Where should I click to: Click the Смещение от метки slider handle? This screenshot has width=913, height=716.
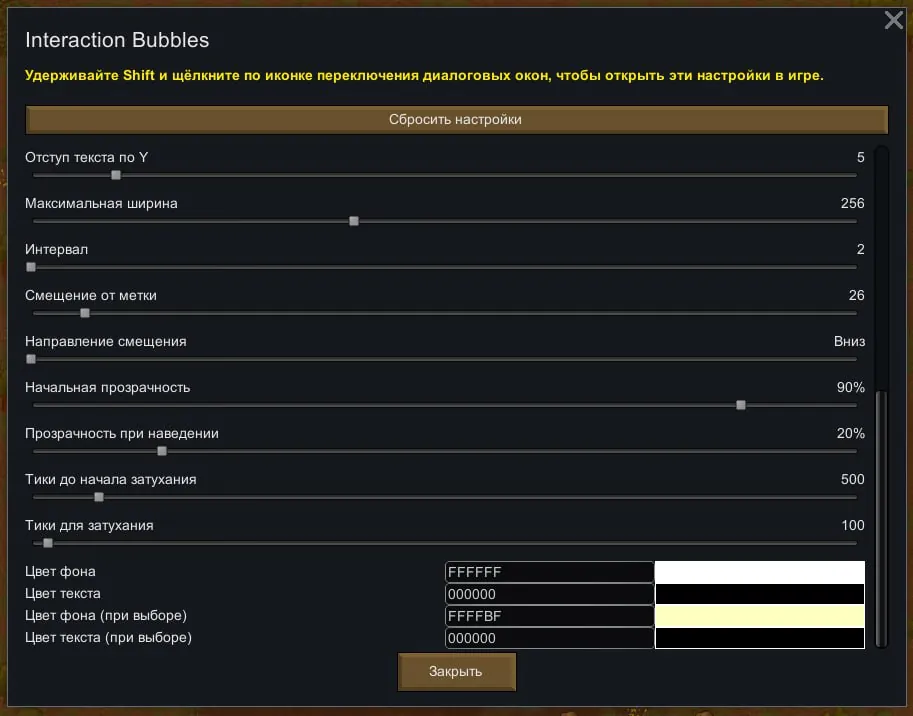coord(85,313)
